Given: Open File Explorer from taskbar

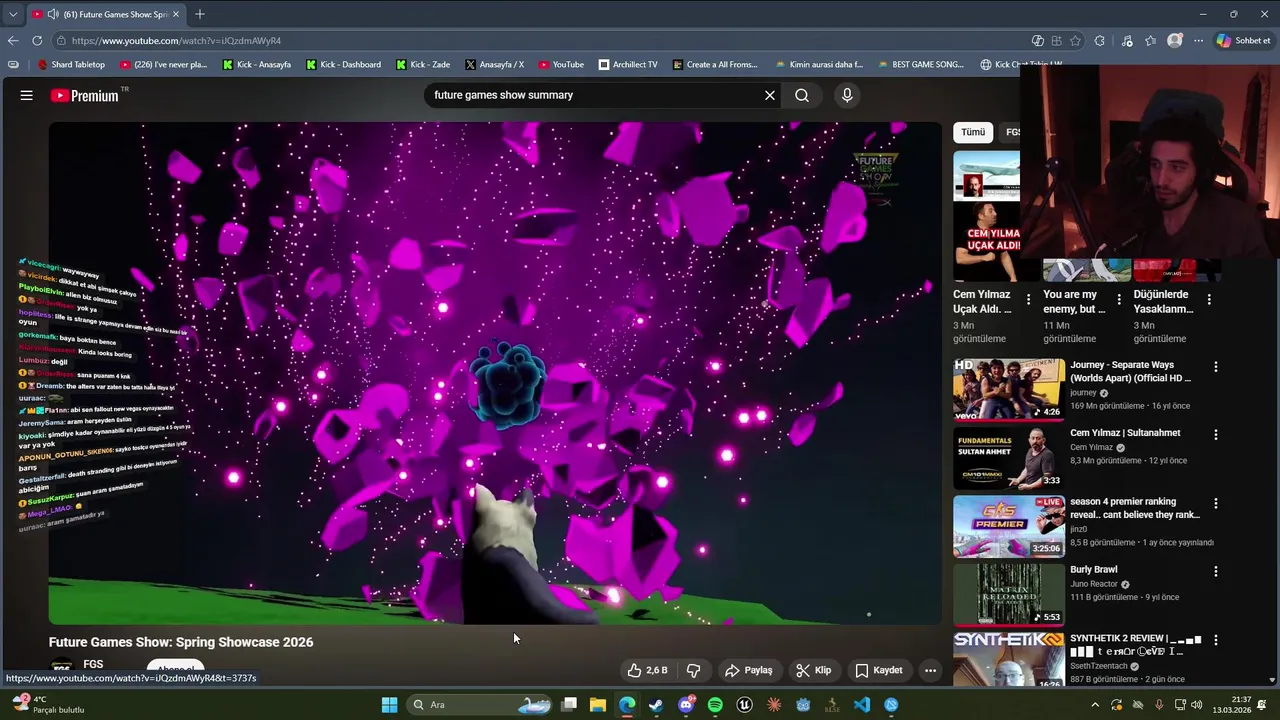Looking at the screenshot, I should click(x=598, y=705).
